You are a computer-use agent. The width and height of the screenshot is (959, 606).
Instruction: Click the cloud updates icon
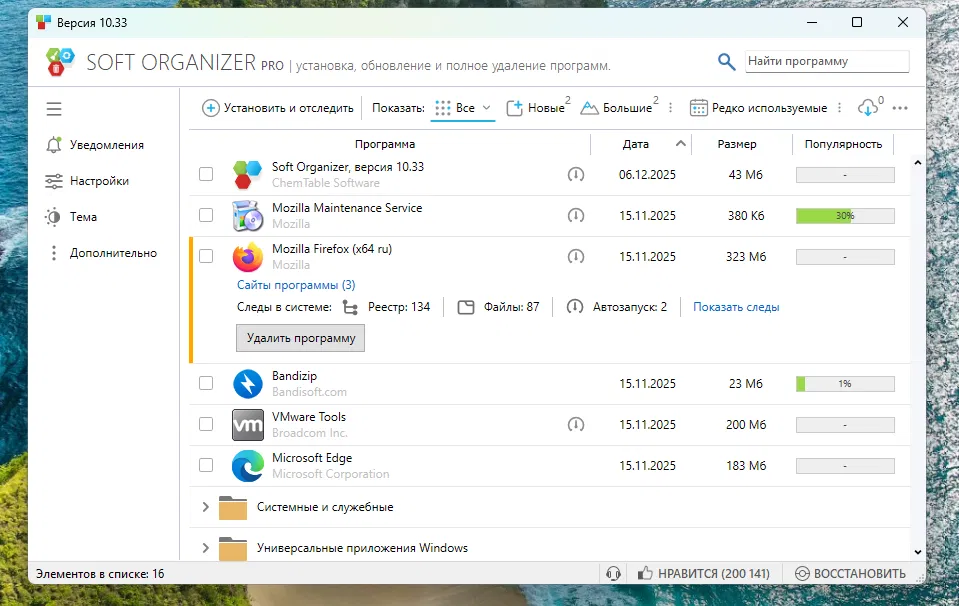pos(867,106)
